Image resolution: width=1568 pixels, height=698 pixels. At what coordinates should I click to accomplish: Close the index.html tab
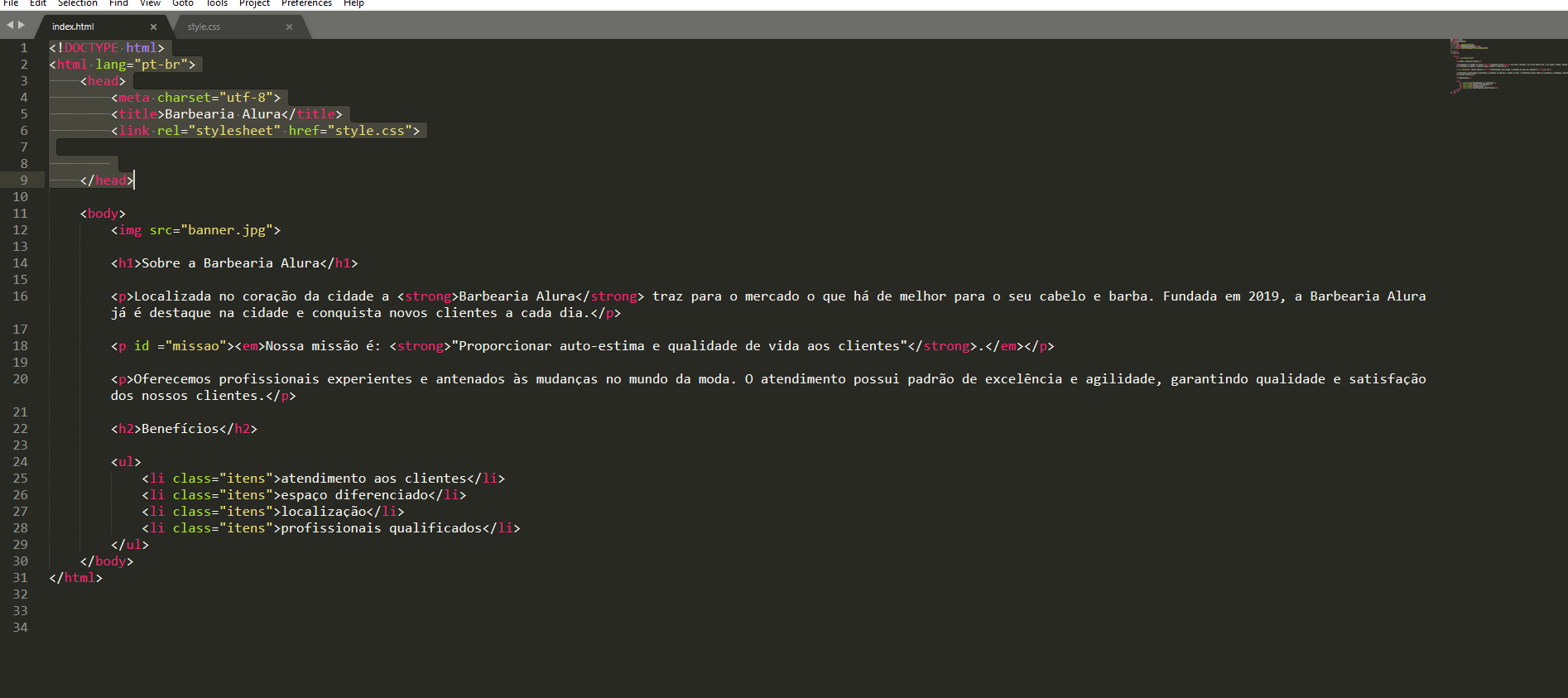(153, 26)
